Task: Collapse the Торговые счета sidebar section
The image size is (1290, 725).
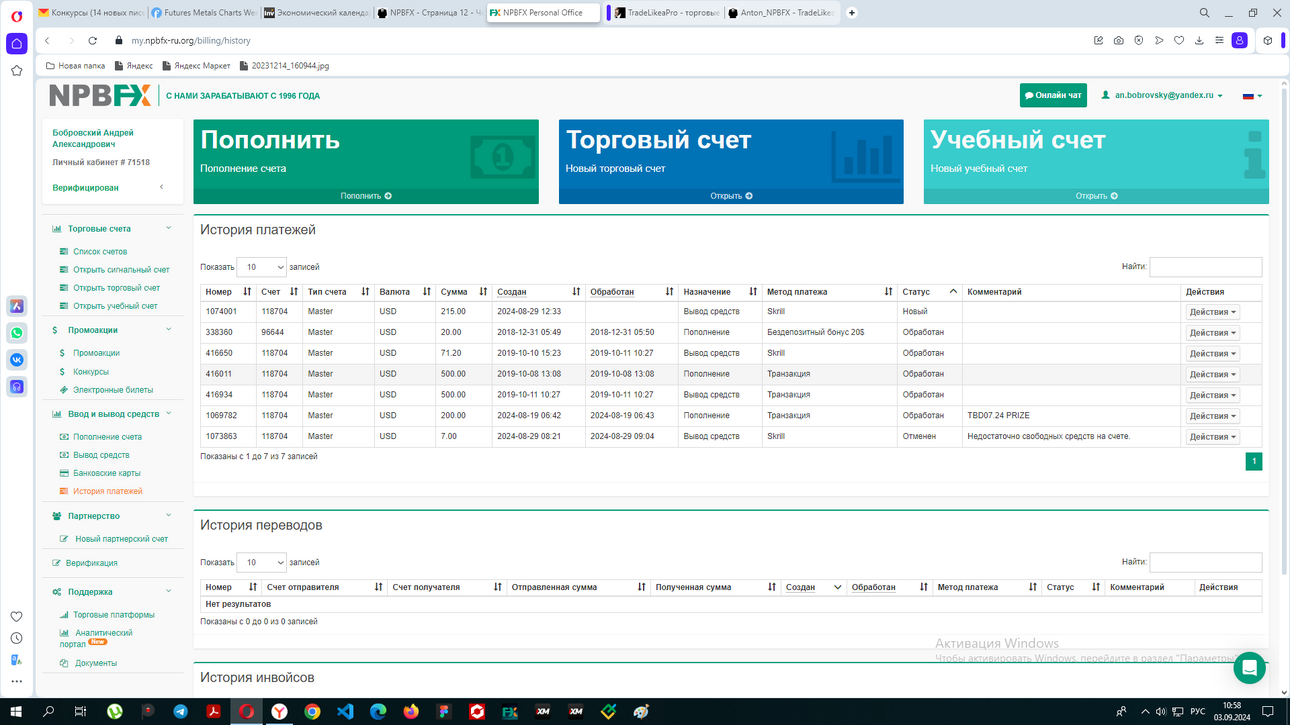Action: tap(168, 228)
